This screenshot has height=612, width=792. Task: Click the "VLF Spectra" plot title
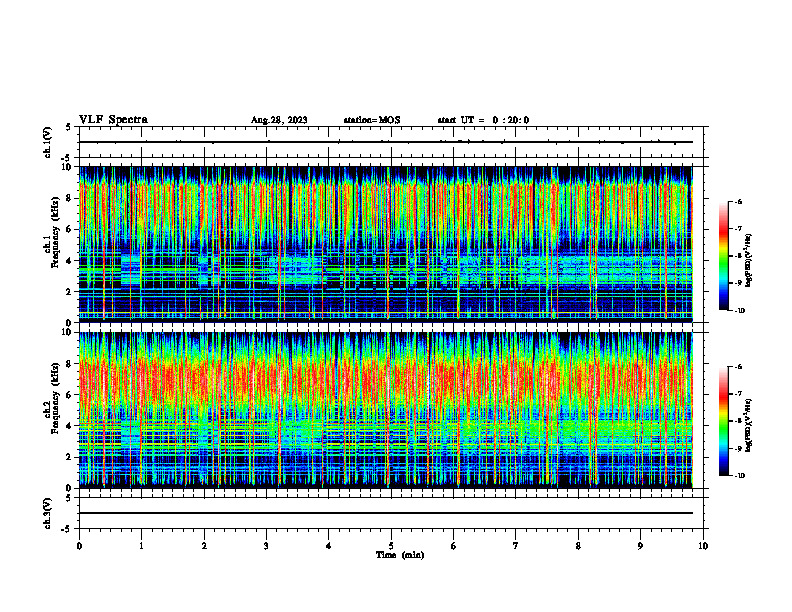pos(113,120)
